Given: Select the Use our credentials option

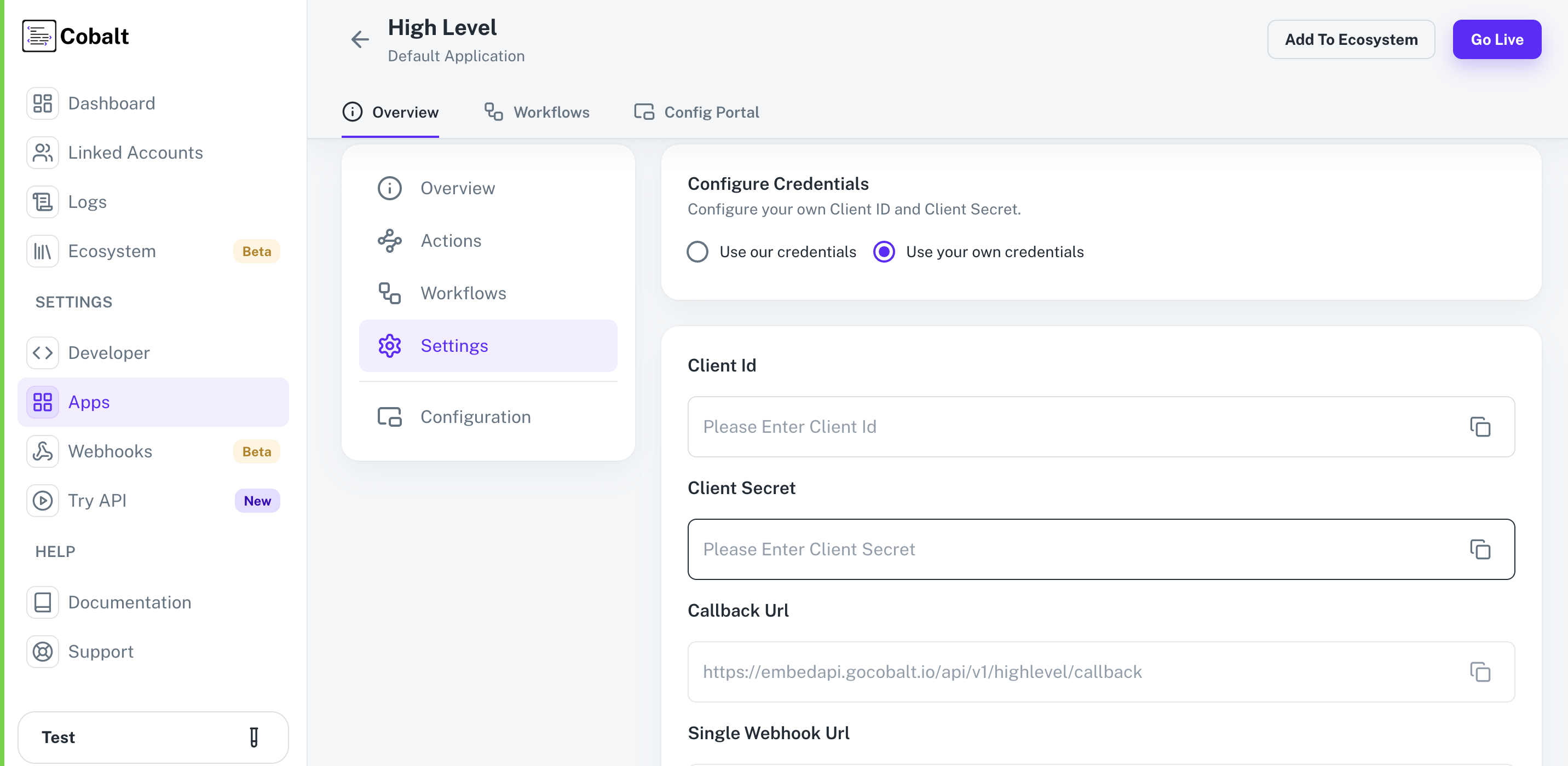Looking at the screenshot, I should click(x=697, y=251).
